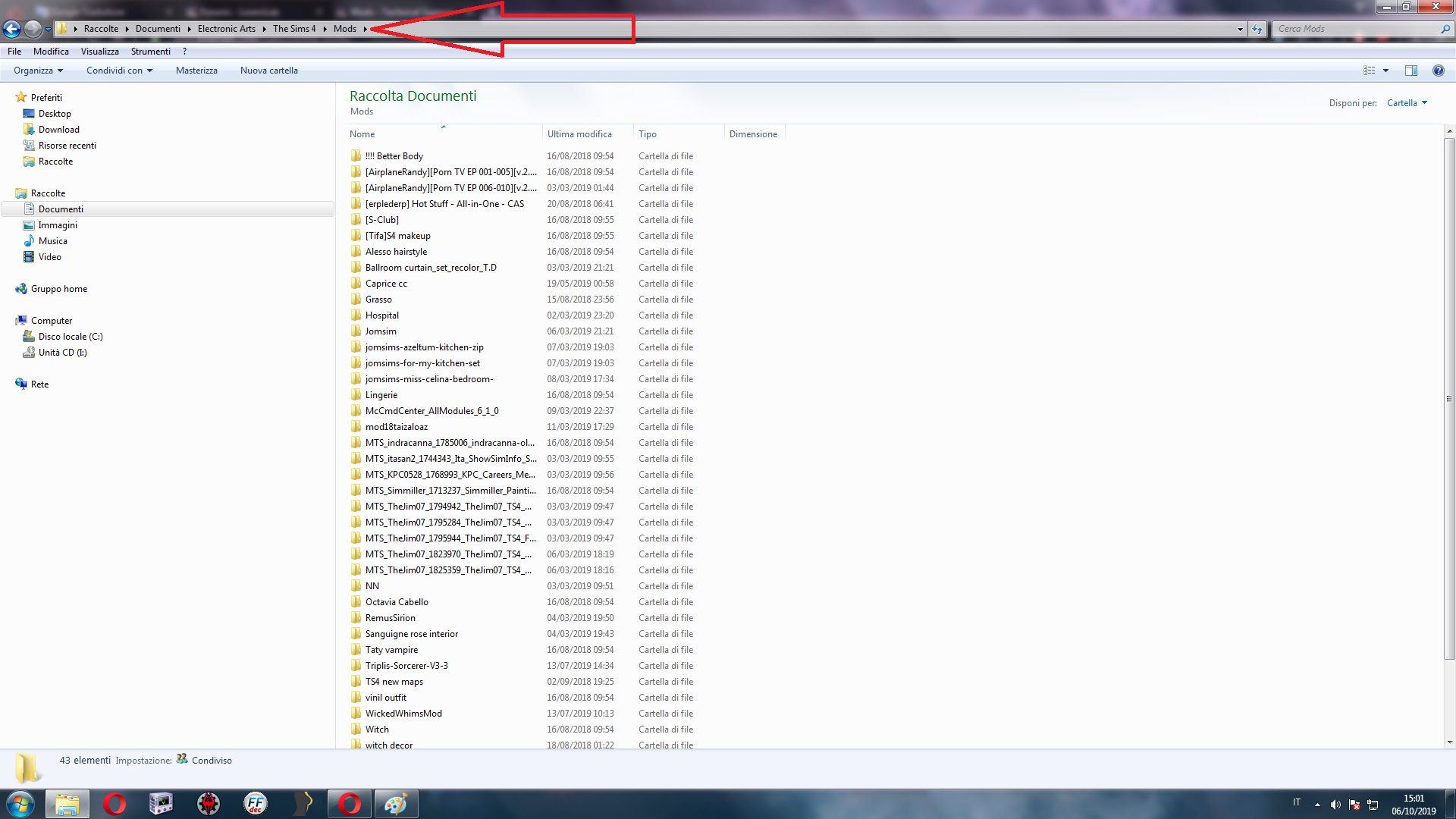Open the Disponi per Cartella dropdown
1456x819 pixels.
pyautogui.click(x=1407, y=103)
